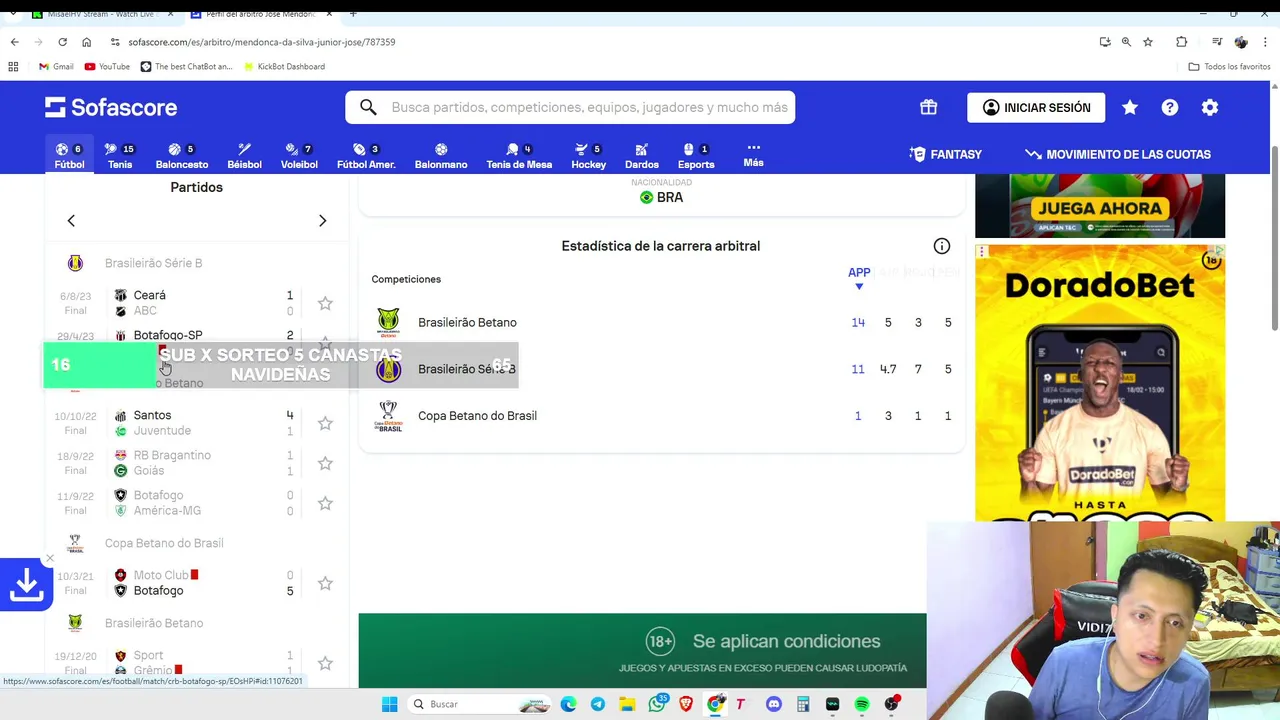Image resolution: width=1280 pixels, height=720 pixels.
Task: Open Discord from the taskbar
Action: tap(773, 704)
